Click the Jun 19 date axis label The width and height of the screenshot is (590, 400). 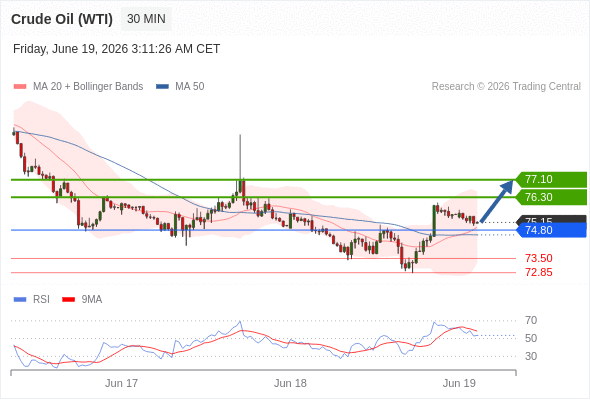459,383
